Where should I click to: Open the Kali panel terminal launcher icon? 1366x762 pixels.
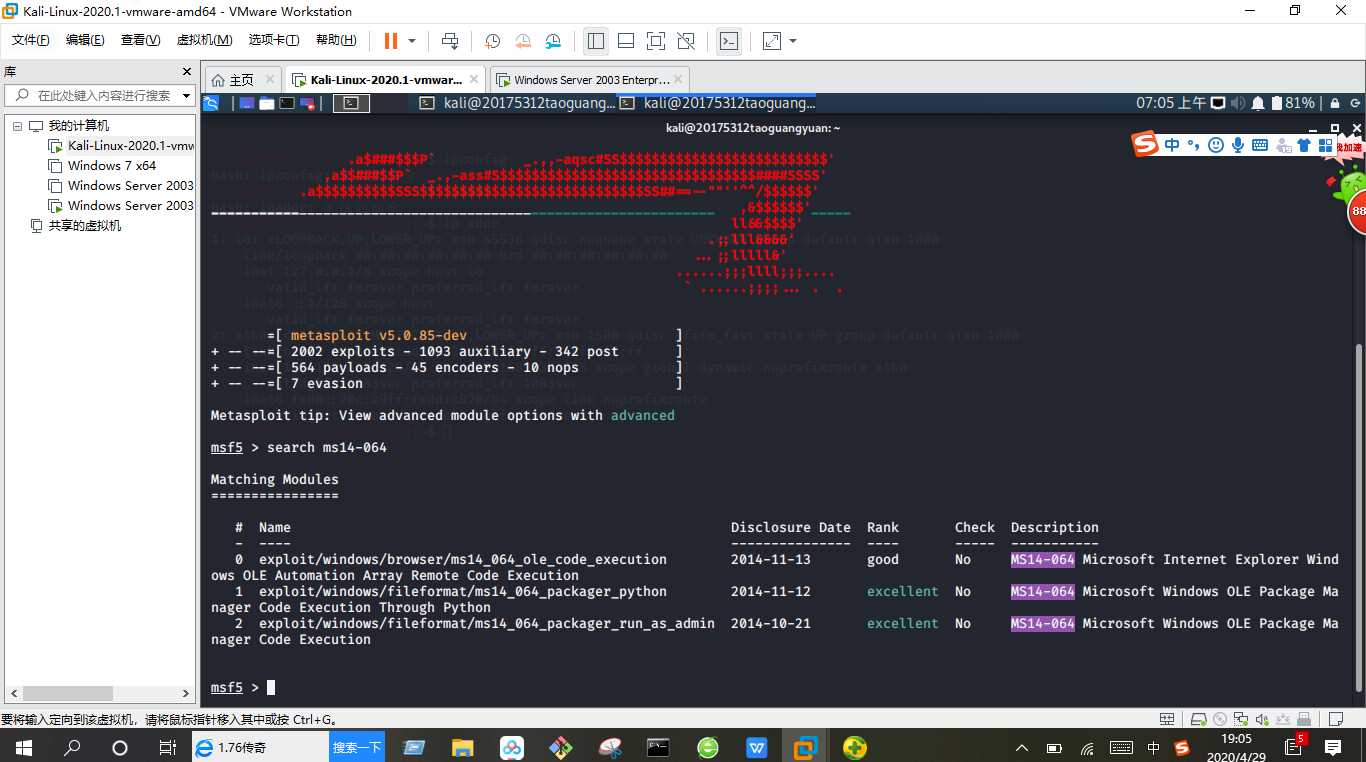click(x=287, y=103)
